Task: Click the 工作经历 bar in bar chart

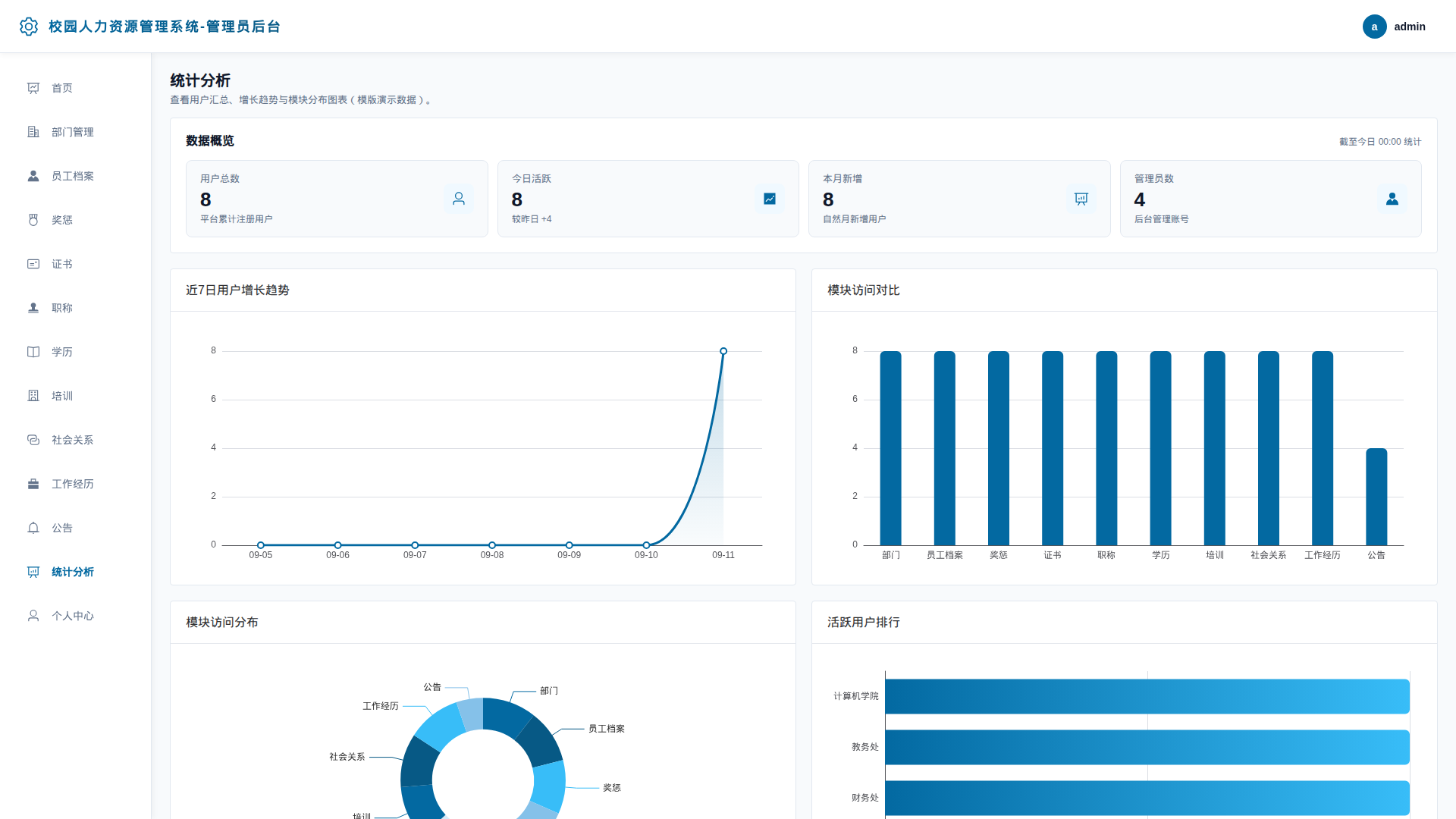Action: [1323, 448]
